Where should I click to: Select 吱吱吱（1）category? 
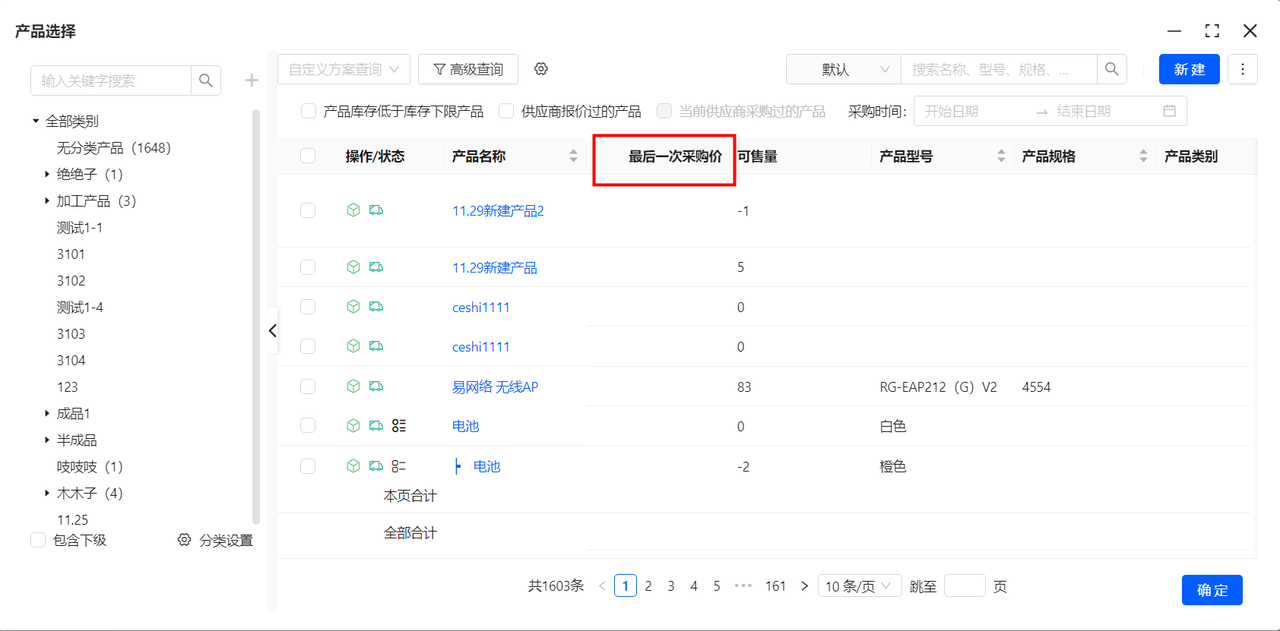[x=90, y=467]
